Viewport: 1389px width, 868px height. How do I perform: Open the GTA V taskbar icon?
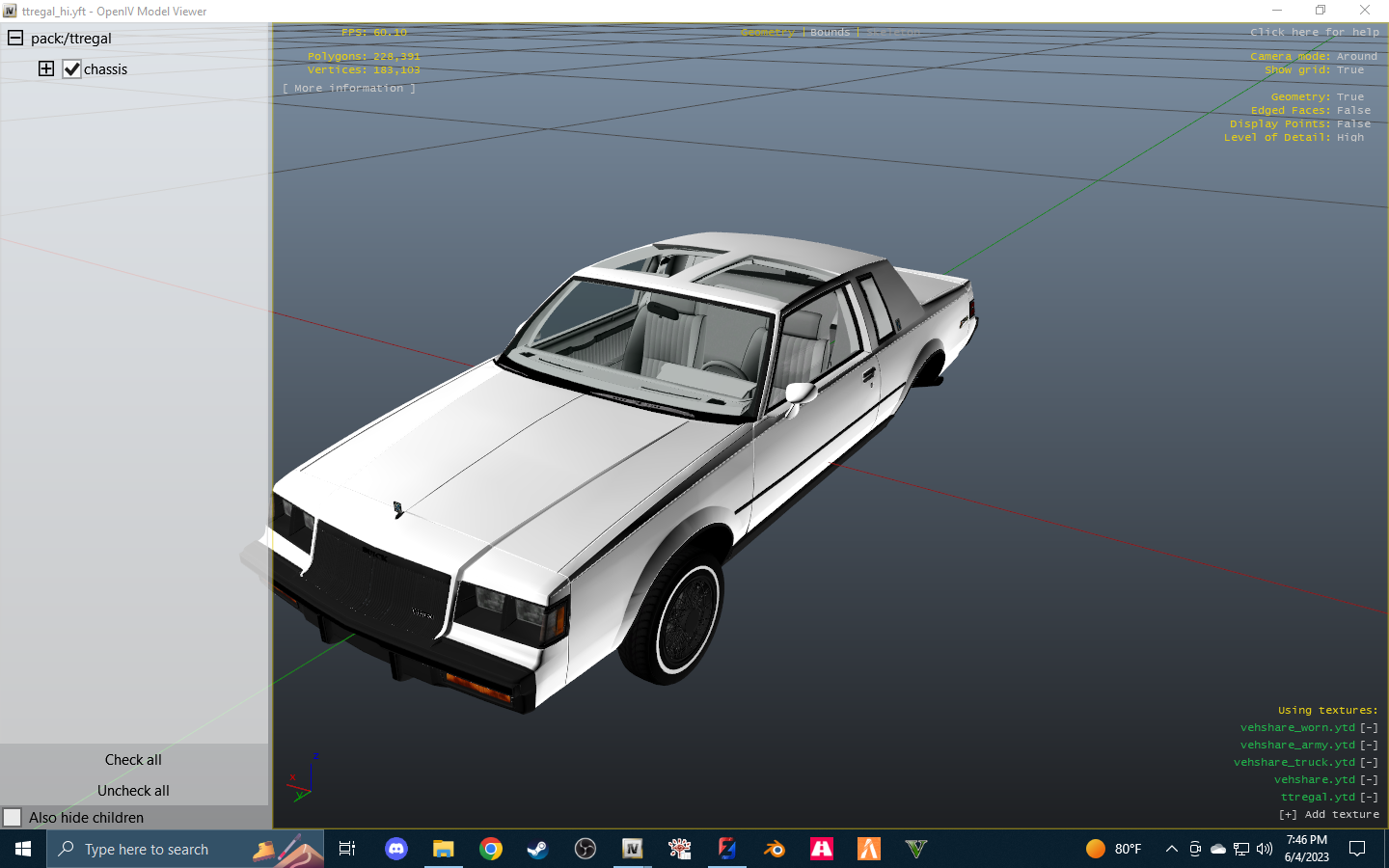(916, 849)
